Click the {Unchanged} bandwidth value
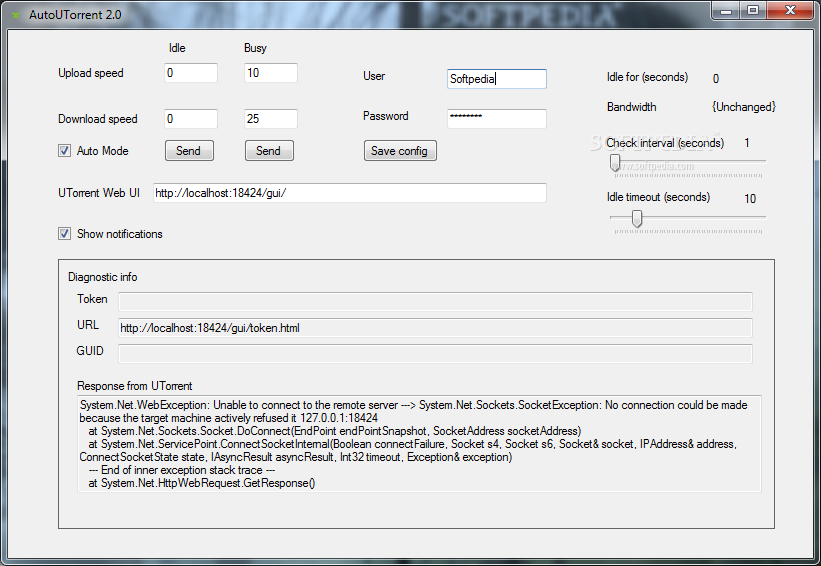 (x=744, y=107)
